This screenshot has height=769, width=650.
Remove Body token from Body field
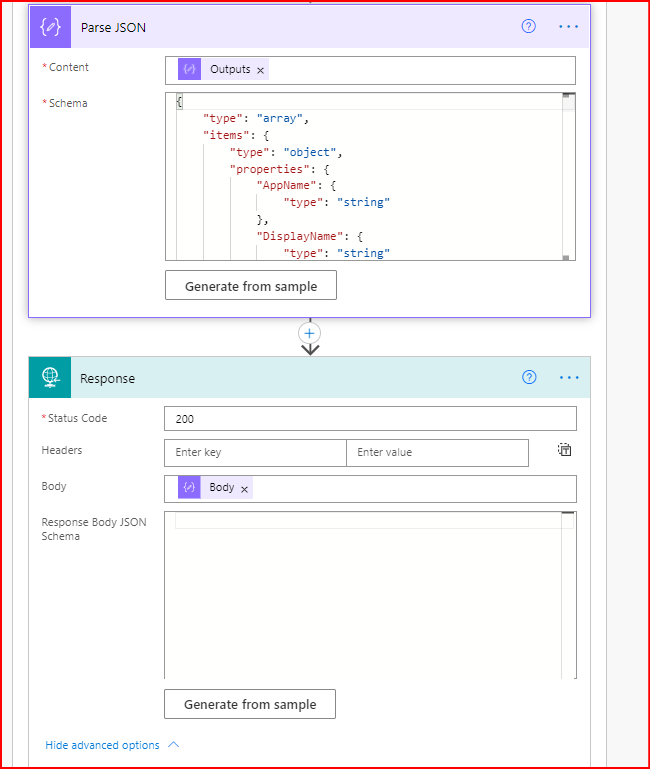[x=245, y=488]
